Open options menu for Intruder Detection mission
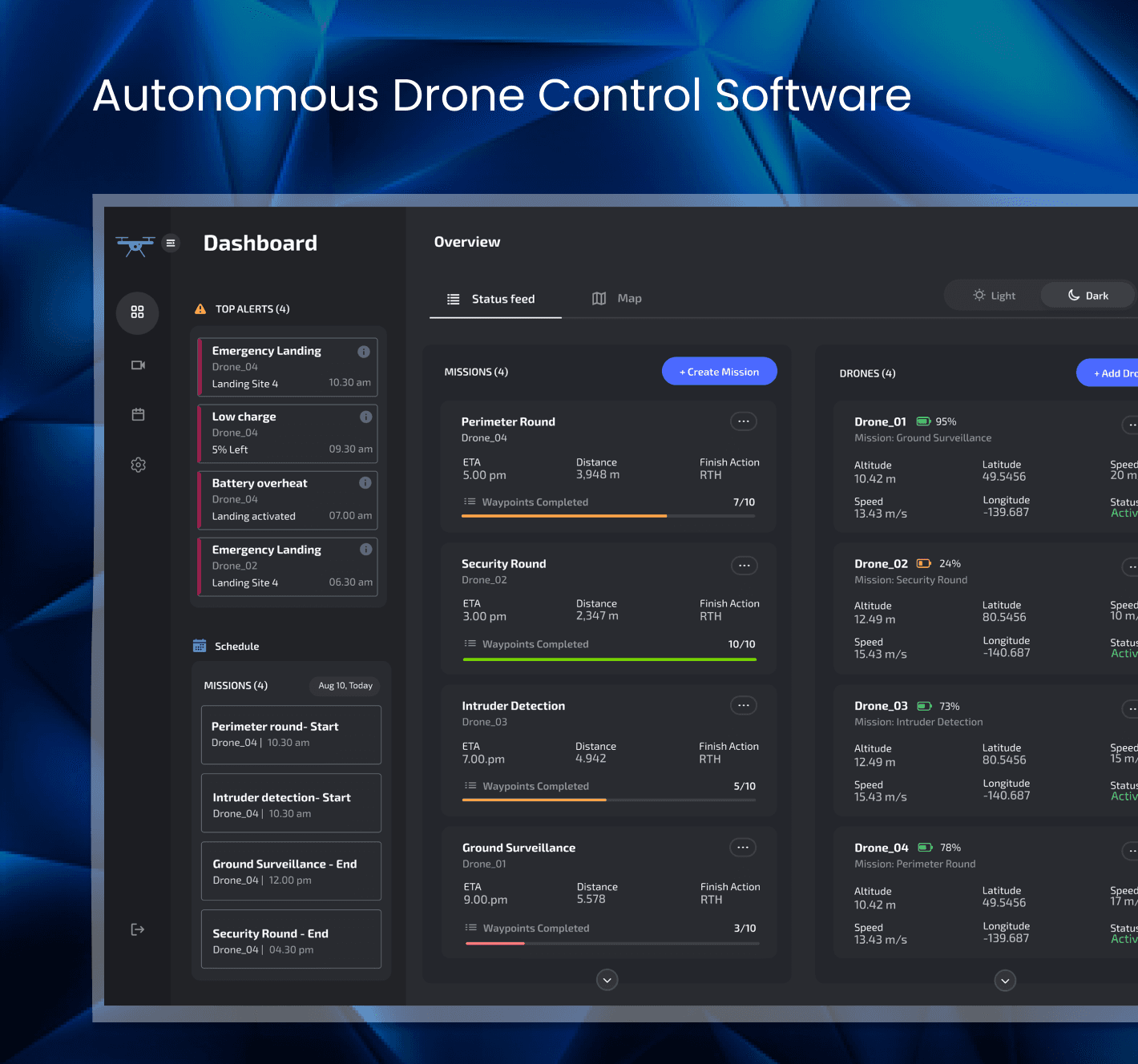This screenshot has height=1064, width=1138. coord(744,705)
